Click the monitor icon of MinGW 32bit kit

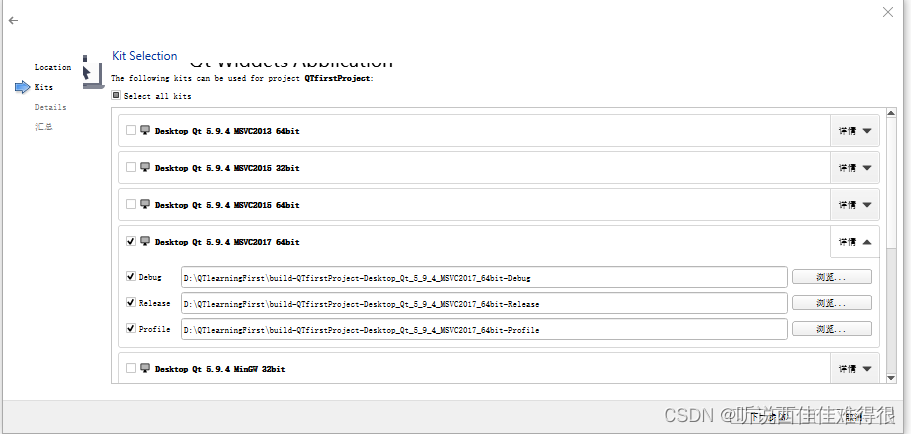point(145,368)
